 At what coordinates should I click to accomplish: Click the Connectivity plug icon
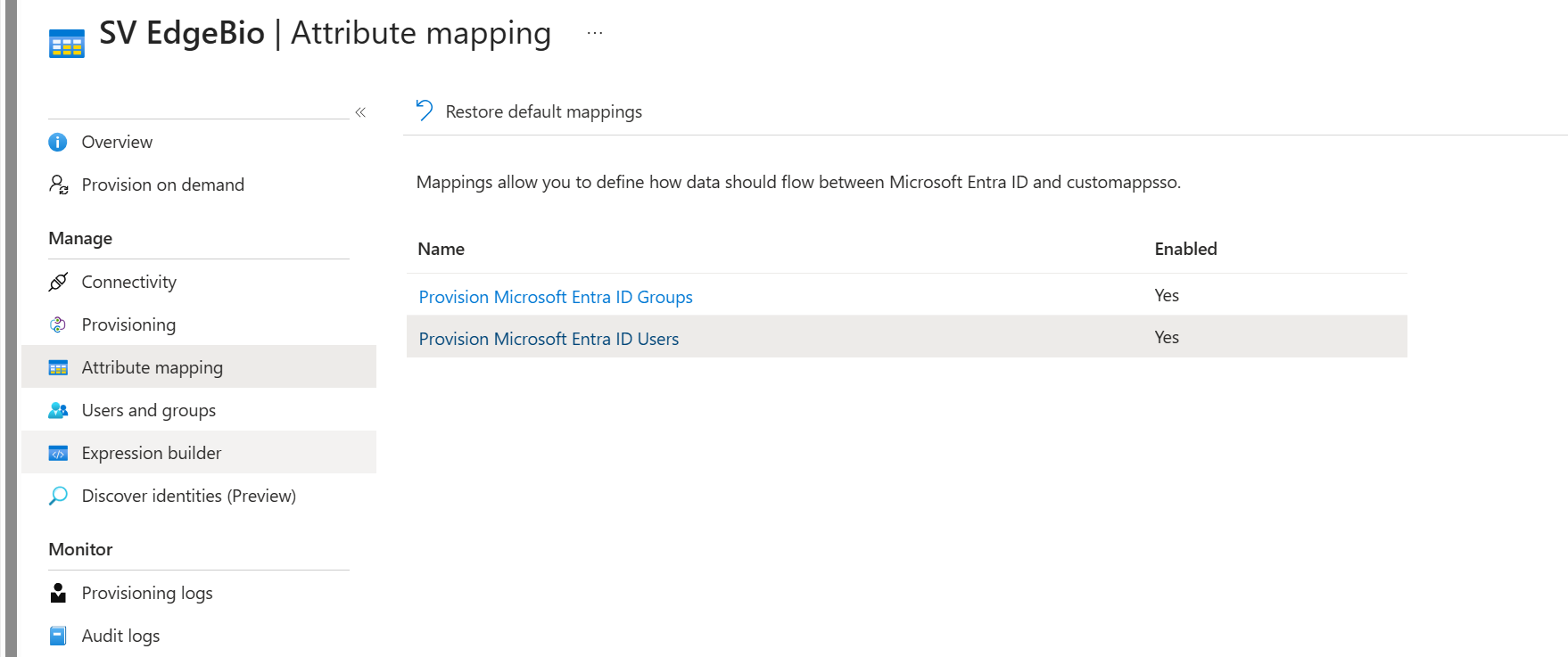[58, 282]
